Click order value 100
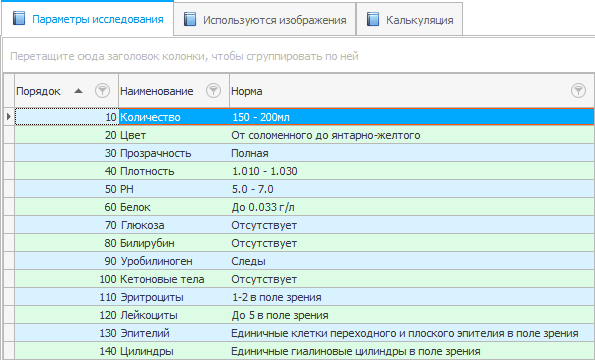This screenshot has height=360, width=595. point(108,279)
